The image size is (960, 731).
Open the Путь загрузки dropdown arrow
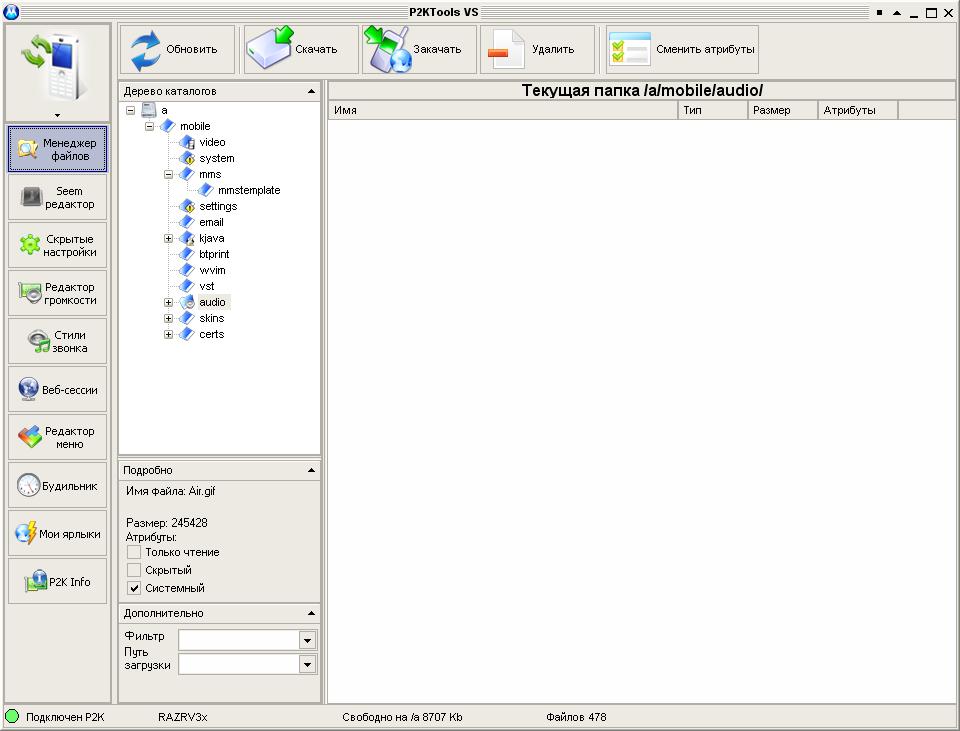click(307, 664)
